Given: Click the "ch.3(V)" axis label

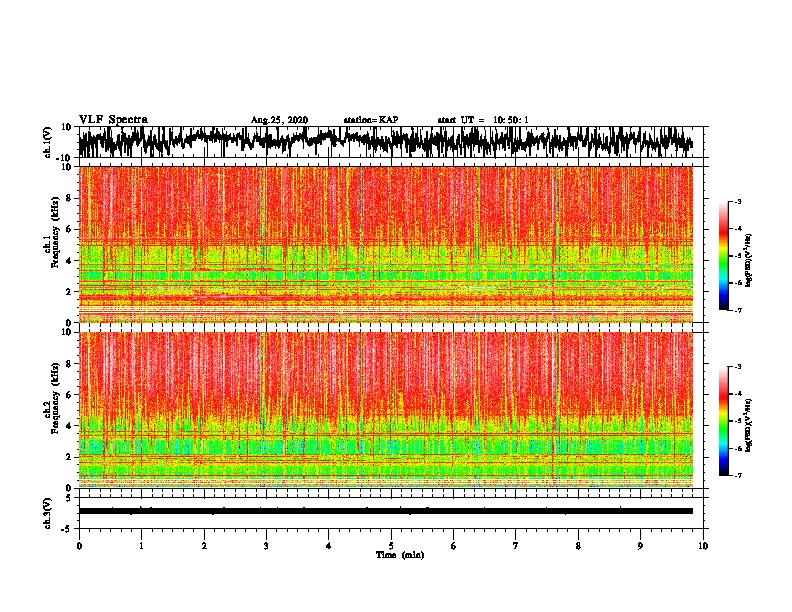Looking at the screenshot, I should click(x=48, y=513).
